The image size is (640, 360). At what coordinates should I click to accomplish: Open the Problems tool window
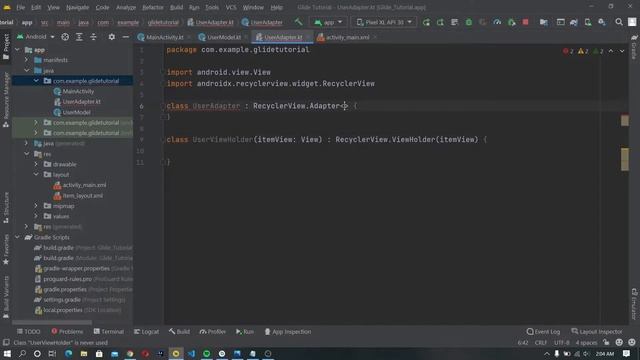(67, 331)
